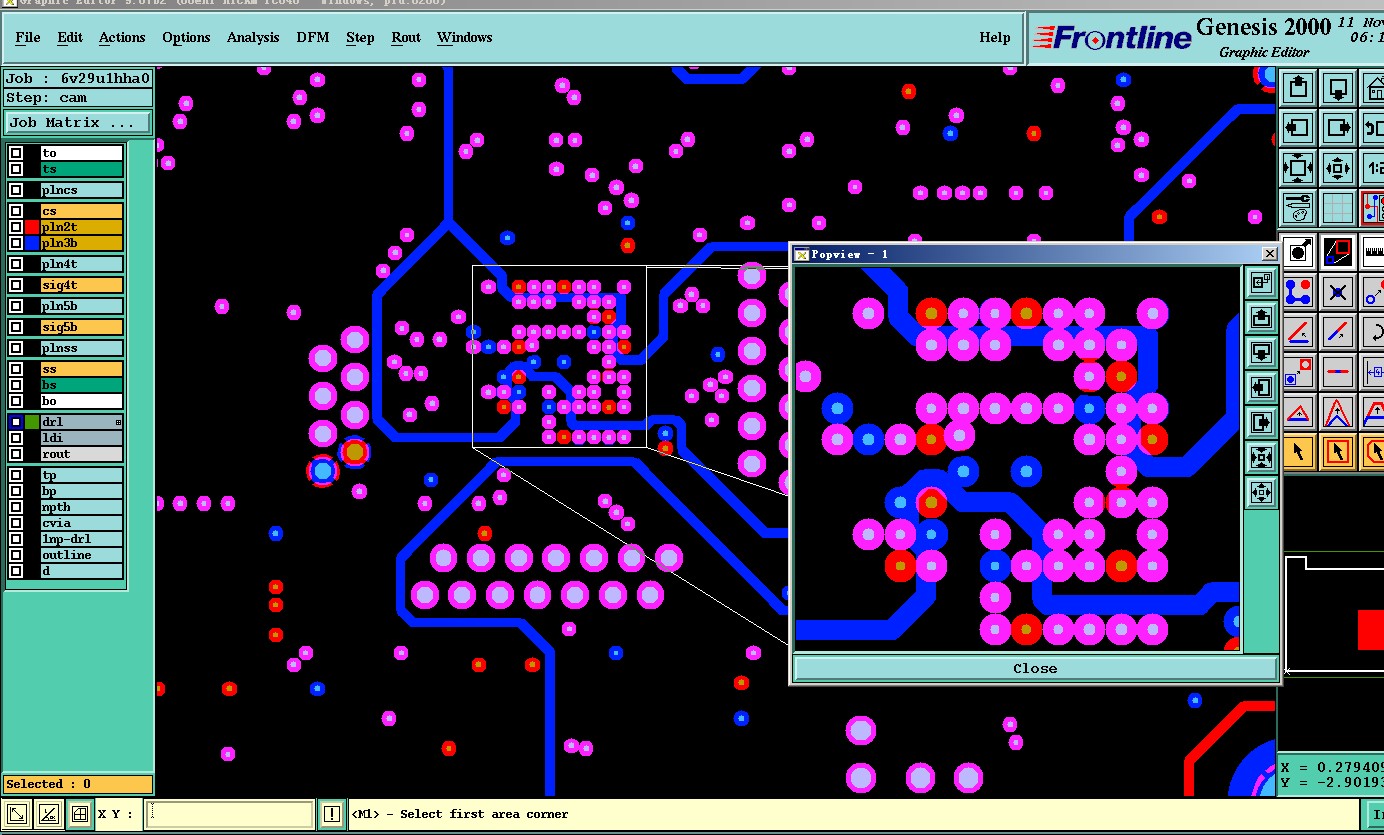Open the Edit menu
The width and height of the screenshot is (1384, 835).
[x=70, y=37]
